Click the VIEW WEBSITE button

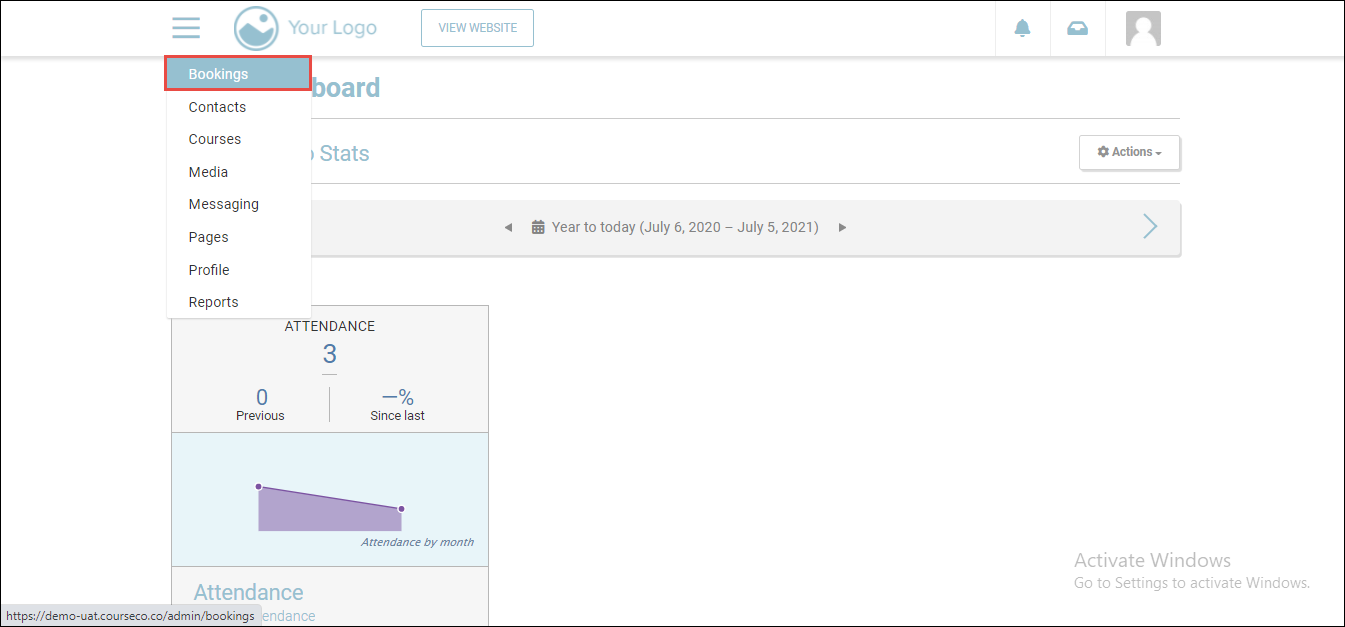coord(477,28)
